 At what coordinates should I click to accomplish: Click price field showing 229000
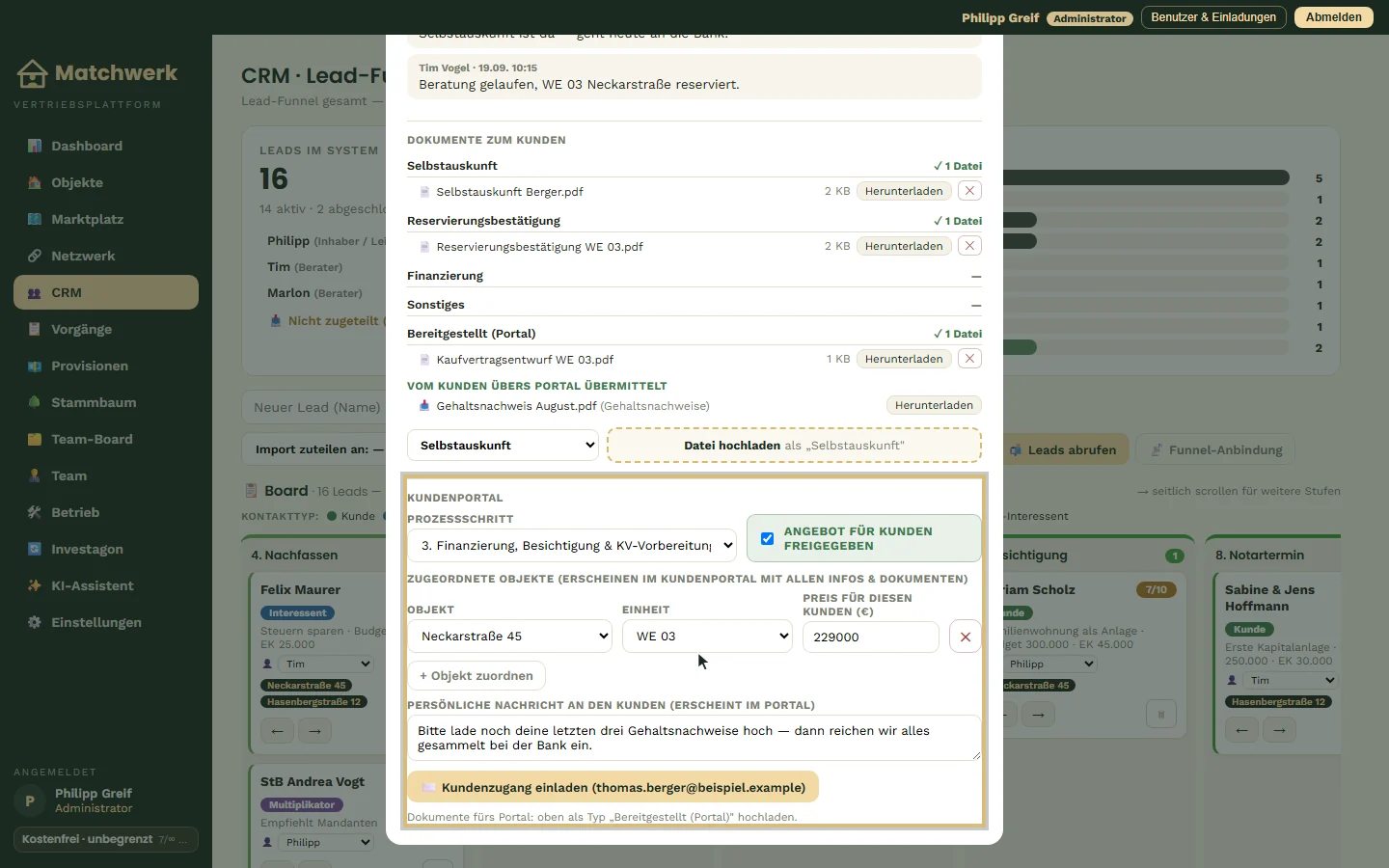pyautogui.click(x=870, y=637)
